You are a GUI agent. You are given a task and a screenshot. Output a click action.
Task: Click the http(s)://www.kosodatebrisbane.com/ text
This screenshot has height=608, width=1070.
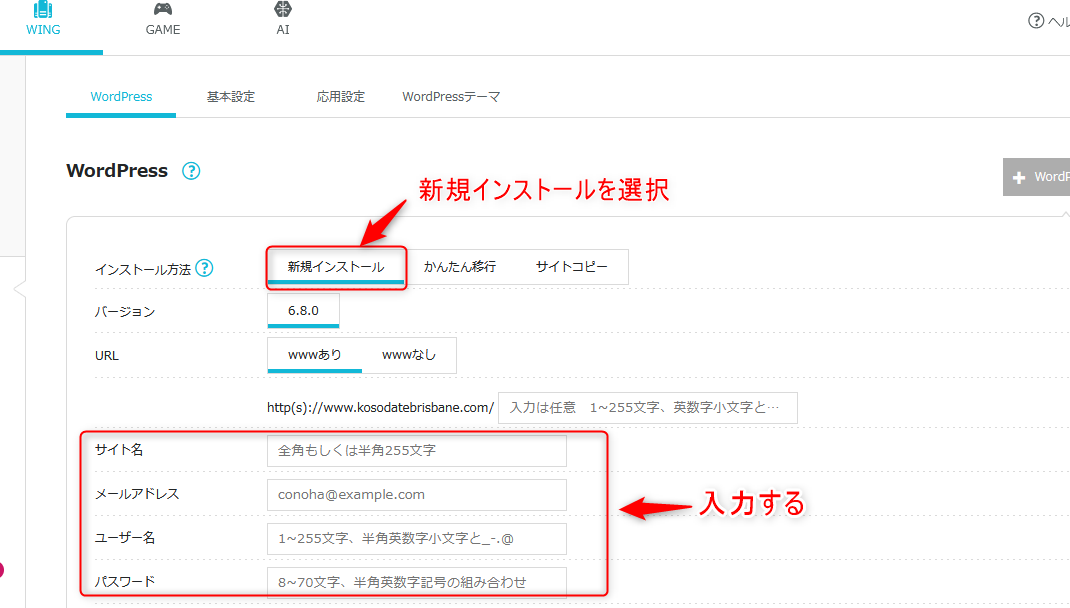coord(380,408)
